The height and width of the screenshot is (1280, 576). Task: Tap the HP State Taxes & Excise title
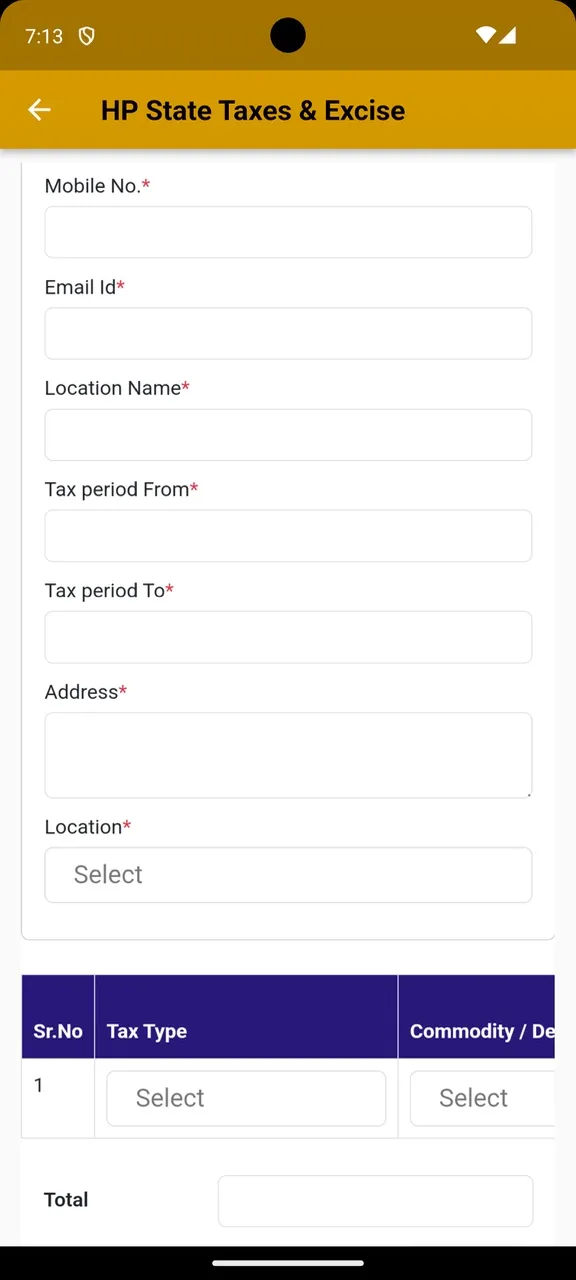point(253,110)
